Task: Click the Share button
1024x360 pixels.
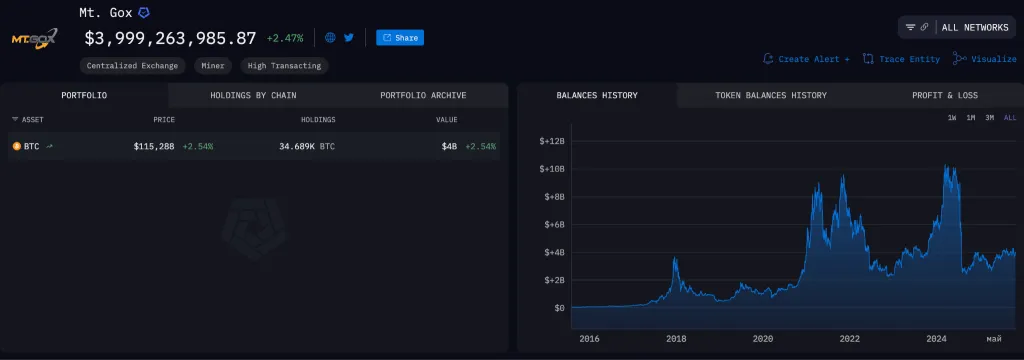Action: (400, 38)
